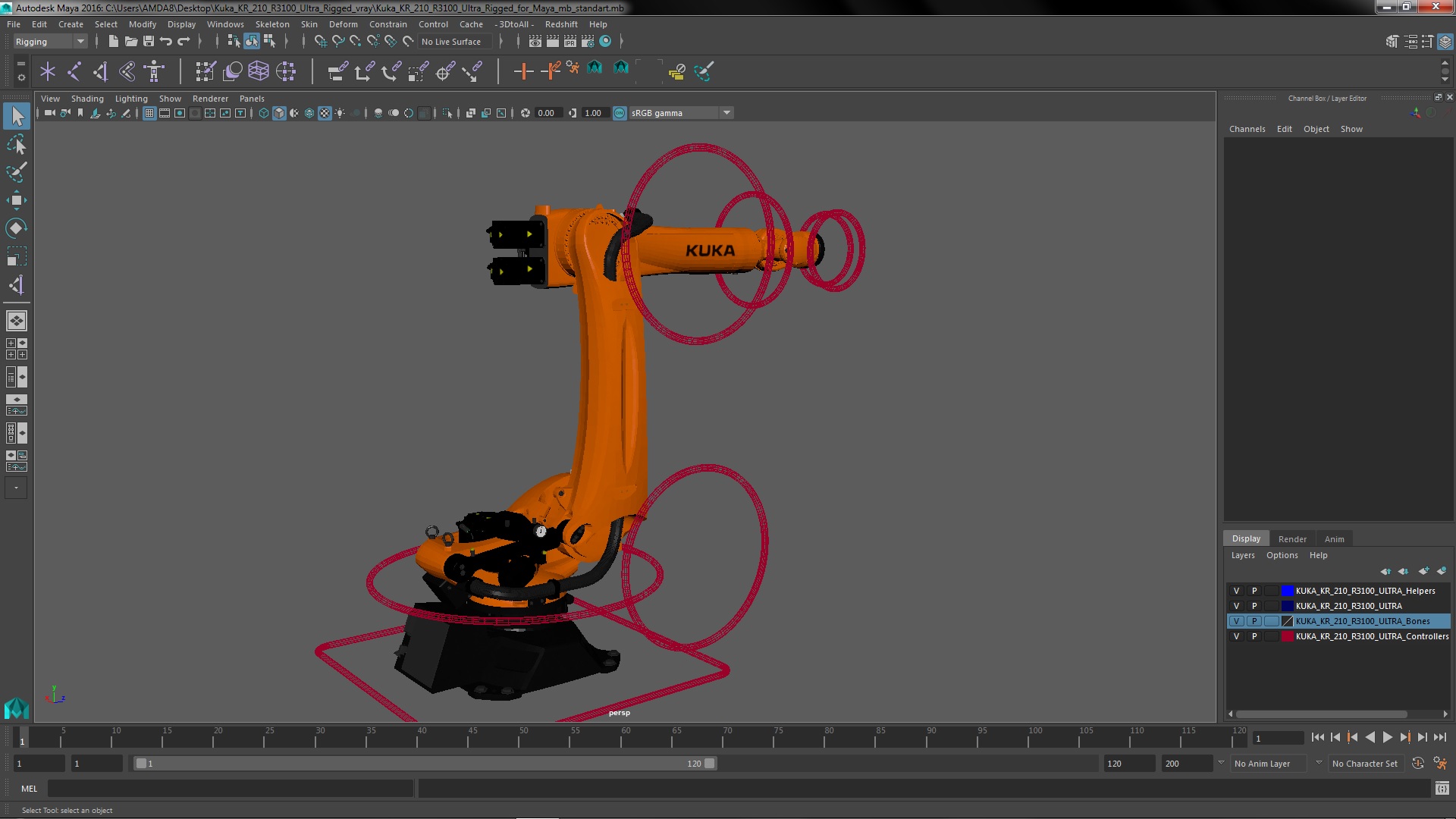Switch to the Render layer tab
This screenshot has height=819, width=1456.
tap(1292, 539)
